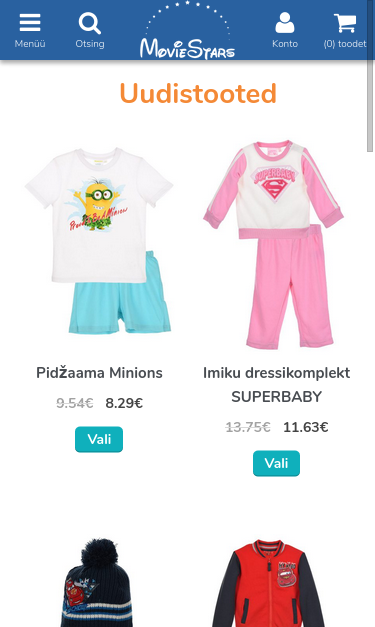
Task: View the pink SUPERBABY tracksuit image
Action: [274, 245]
